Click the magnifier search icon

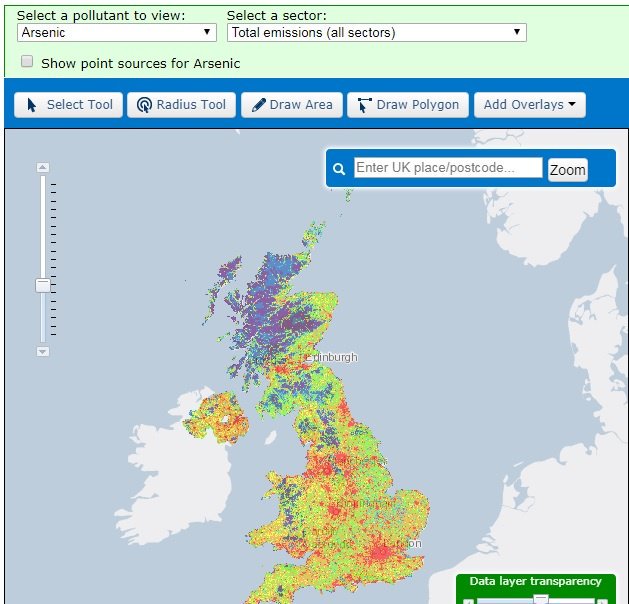tap(339, 169)
